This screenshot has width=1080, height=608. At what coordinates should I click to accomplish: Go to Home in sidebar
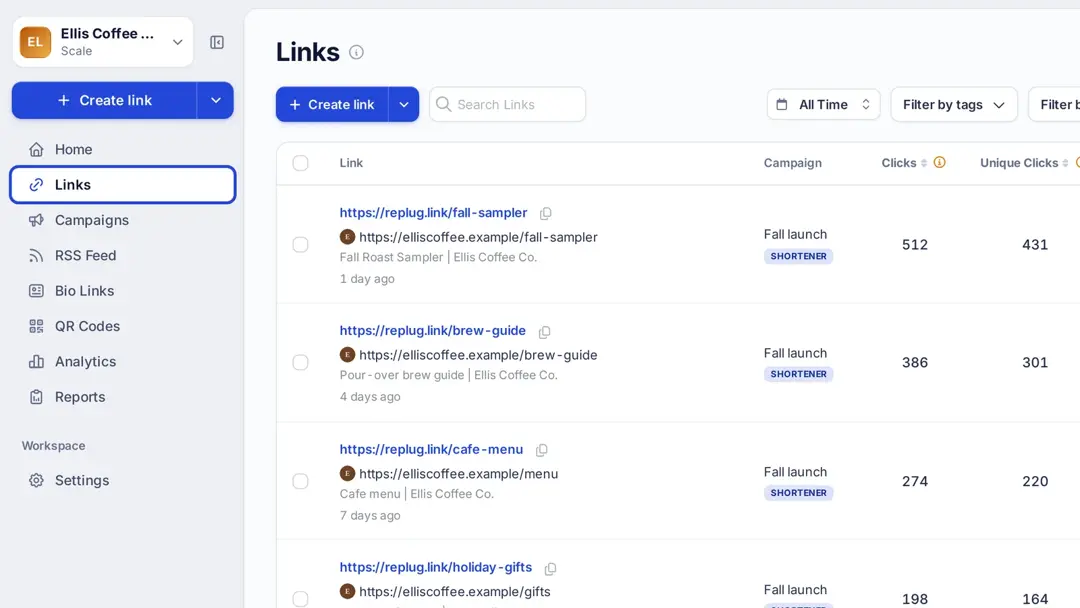(x=123, y=149)
